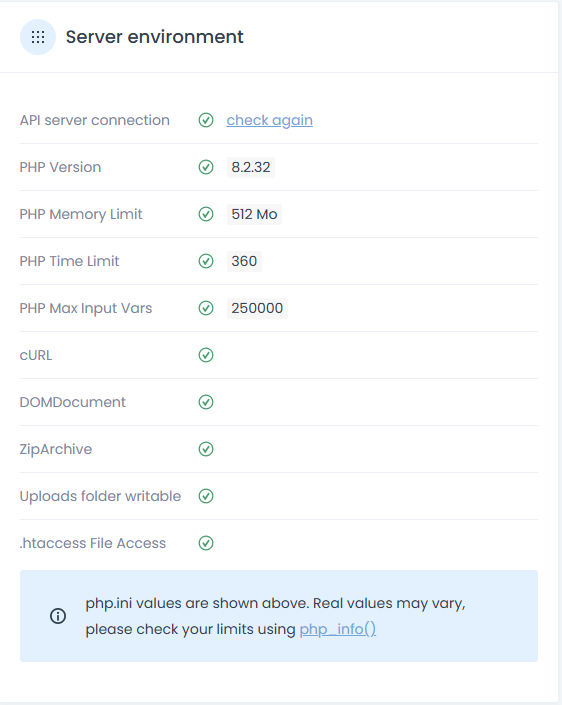The image size is (562, 705).
Task: Click the API server connection check icon
Action: tap(206, 120)
